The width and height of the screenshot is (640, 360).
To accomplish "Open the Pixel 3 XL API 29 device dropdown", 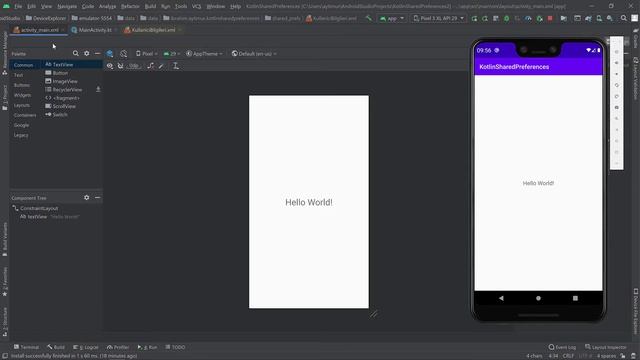I will tap(439, 18).
